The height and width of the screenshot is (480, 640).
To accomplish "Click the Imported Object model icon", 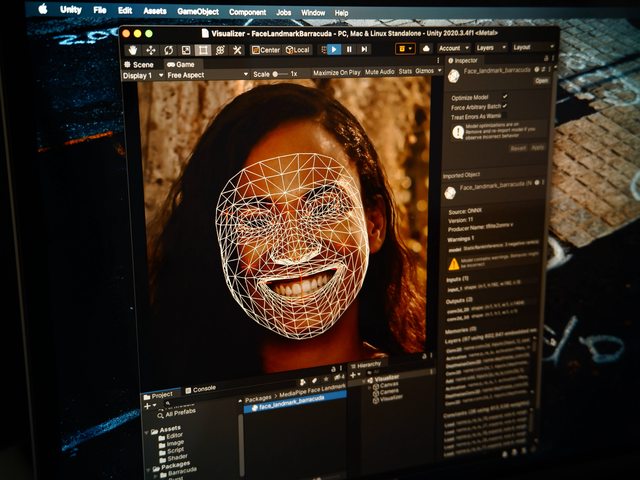I will click(x=450, y=193).
